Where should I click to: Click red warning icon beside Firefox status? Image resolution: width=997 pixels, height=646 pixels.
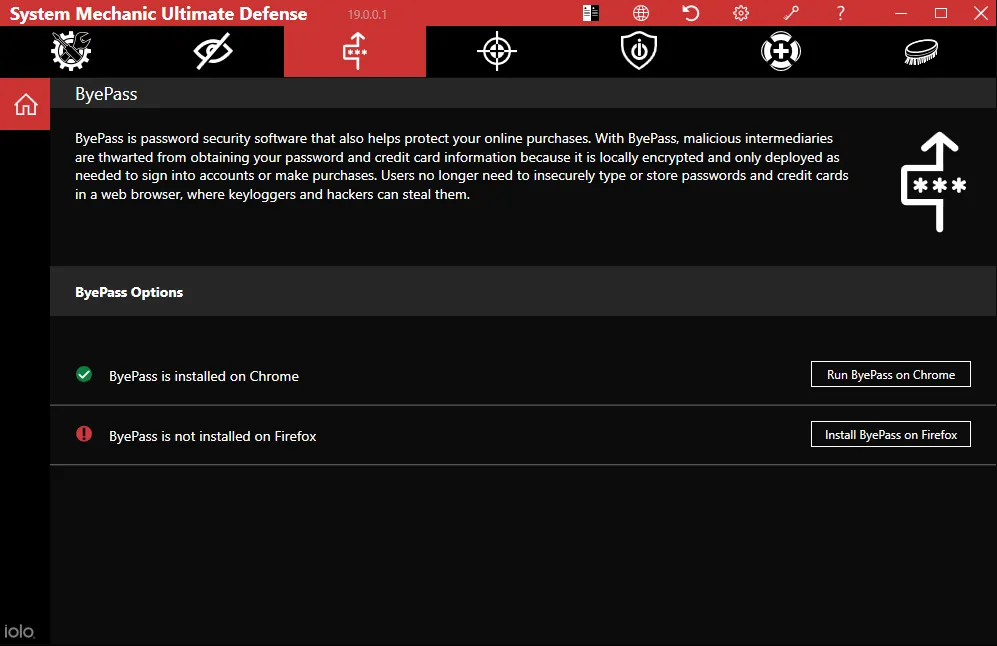[84, 434]
